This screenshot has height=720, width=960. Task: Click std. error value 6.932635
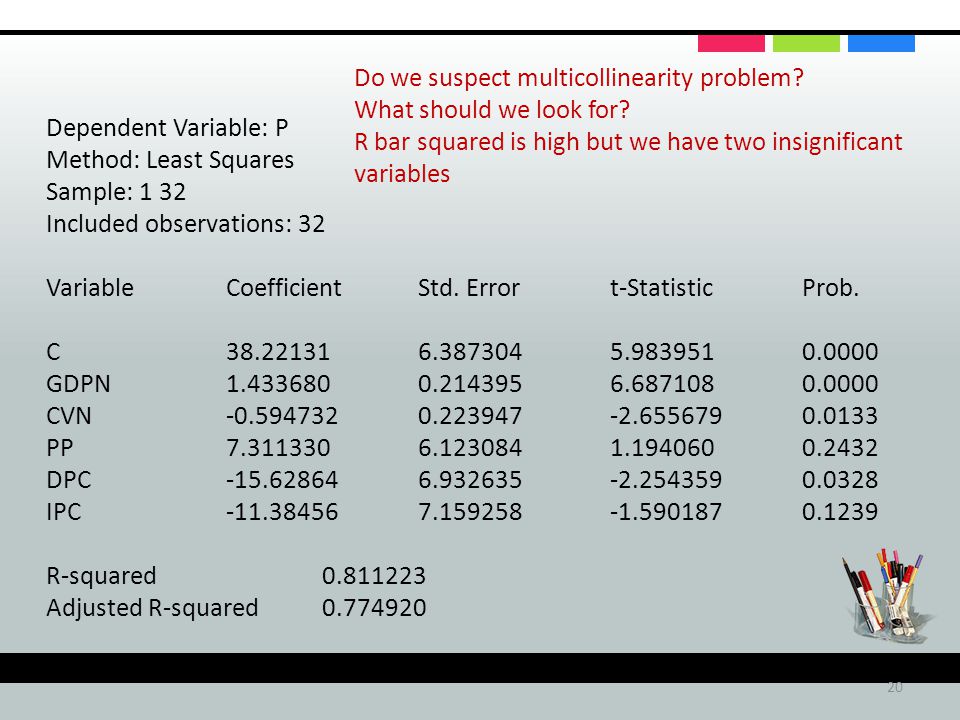pos(470,479)
